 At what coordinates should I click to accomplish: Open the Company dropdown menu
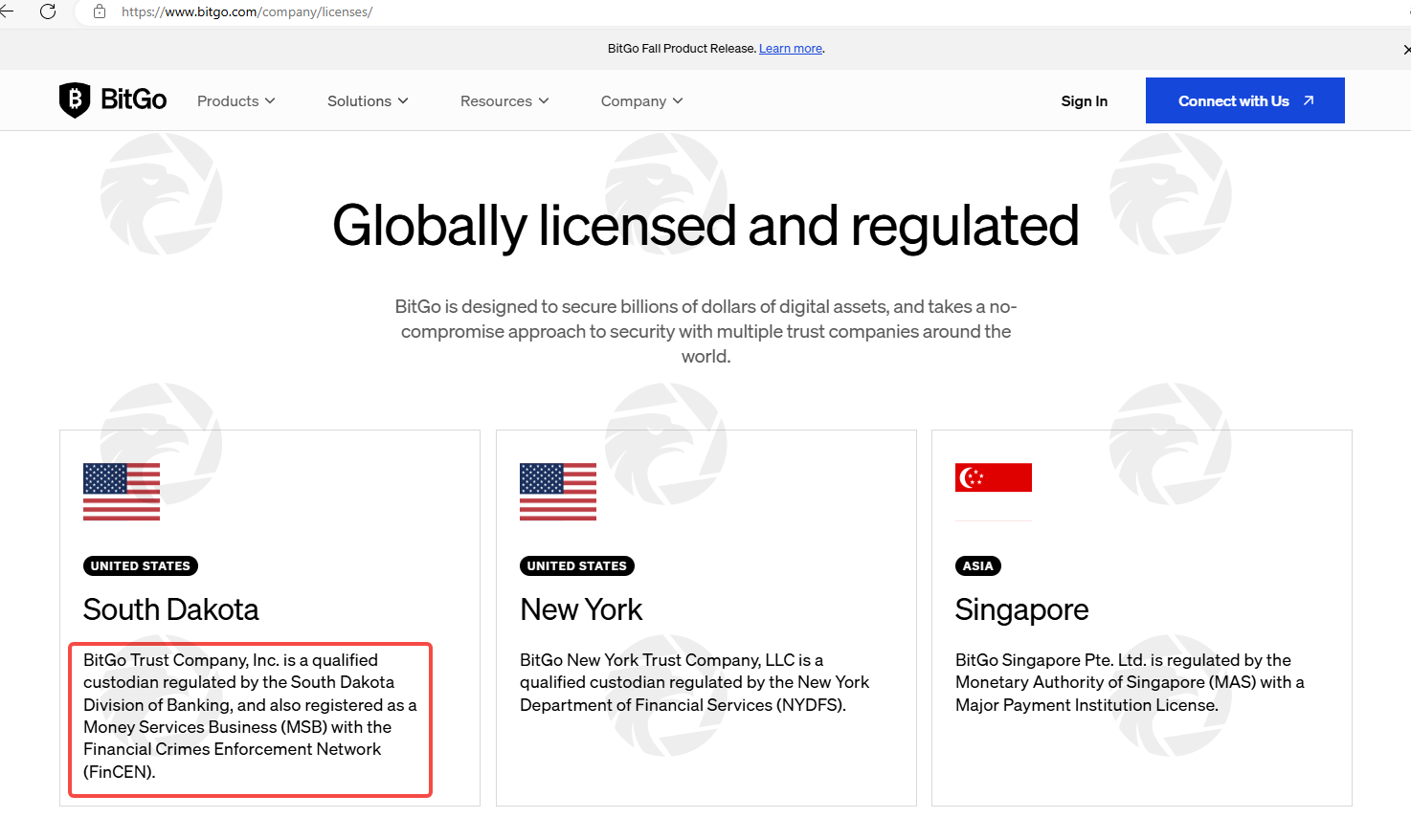pos(641,101)
